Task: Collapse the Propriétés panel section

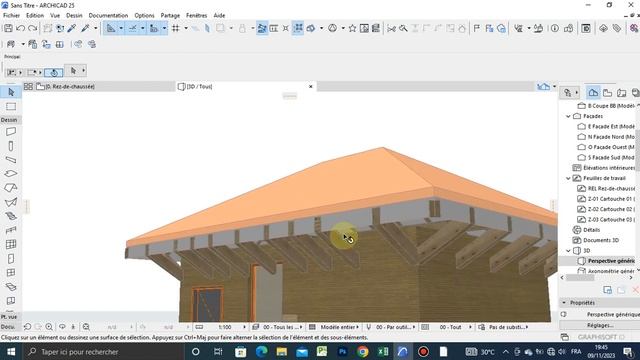Action: (564, 303)
